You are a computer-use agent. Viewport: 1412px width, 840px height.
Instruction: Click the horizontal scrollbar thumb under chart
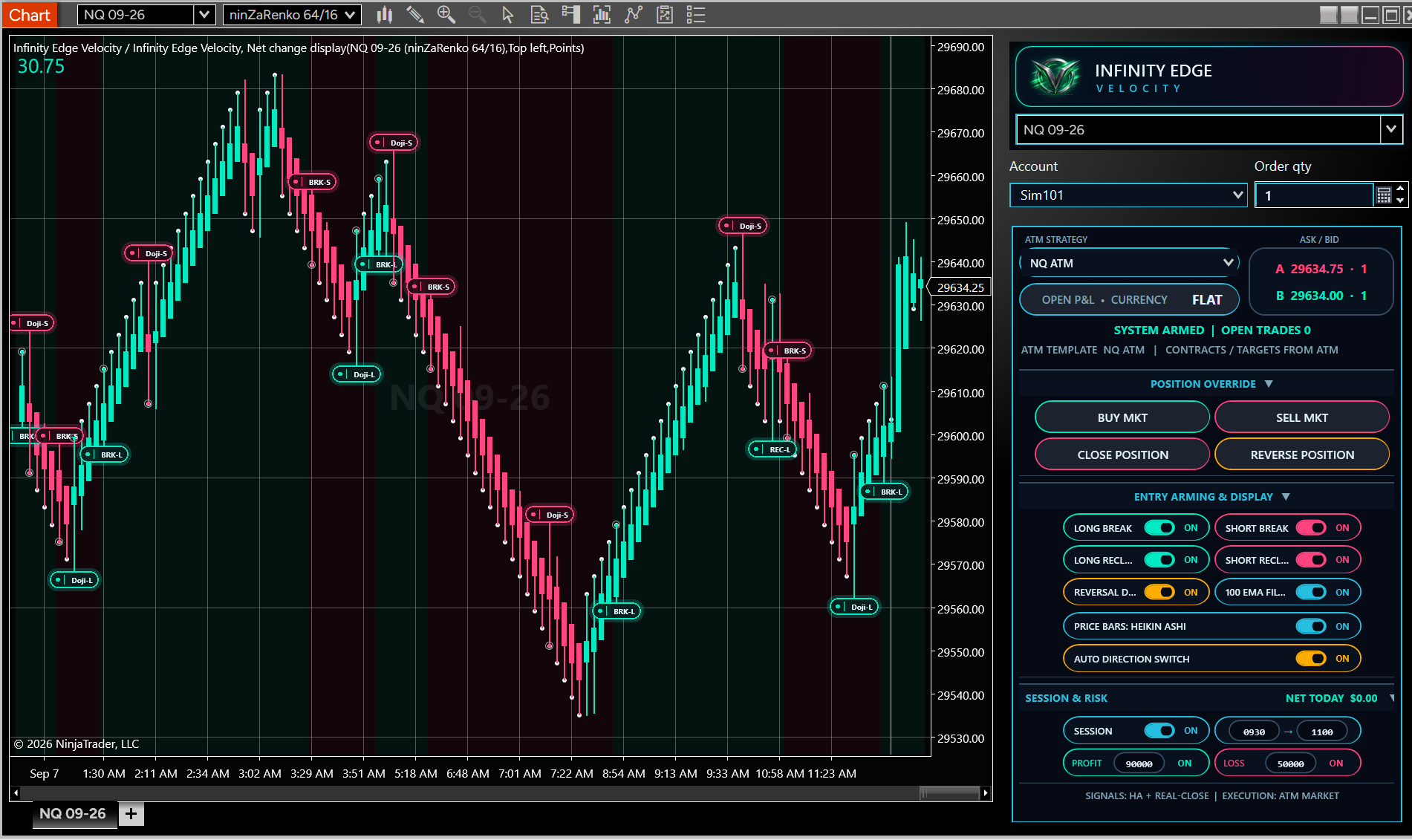[949, 793]
